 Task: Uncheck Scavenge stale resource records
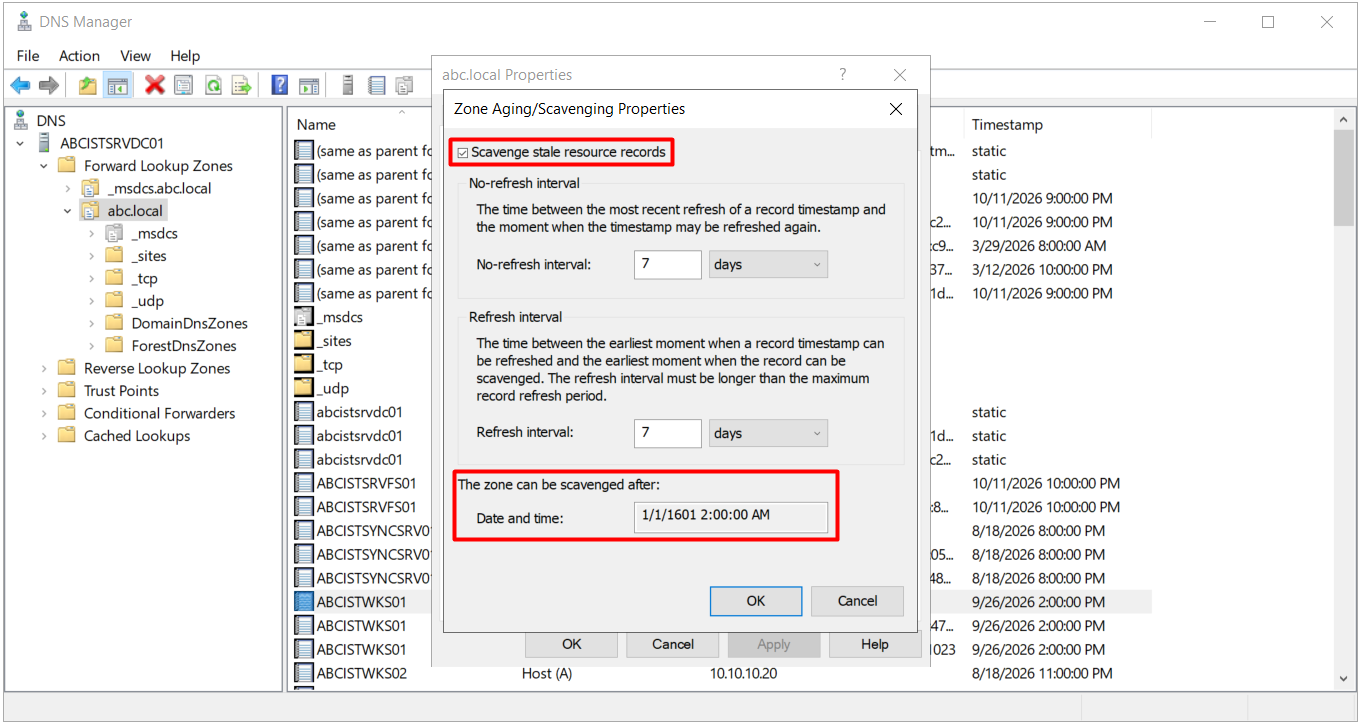462,152
